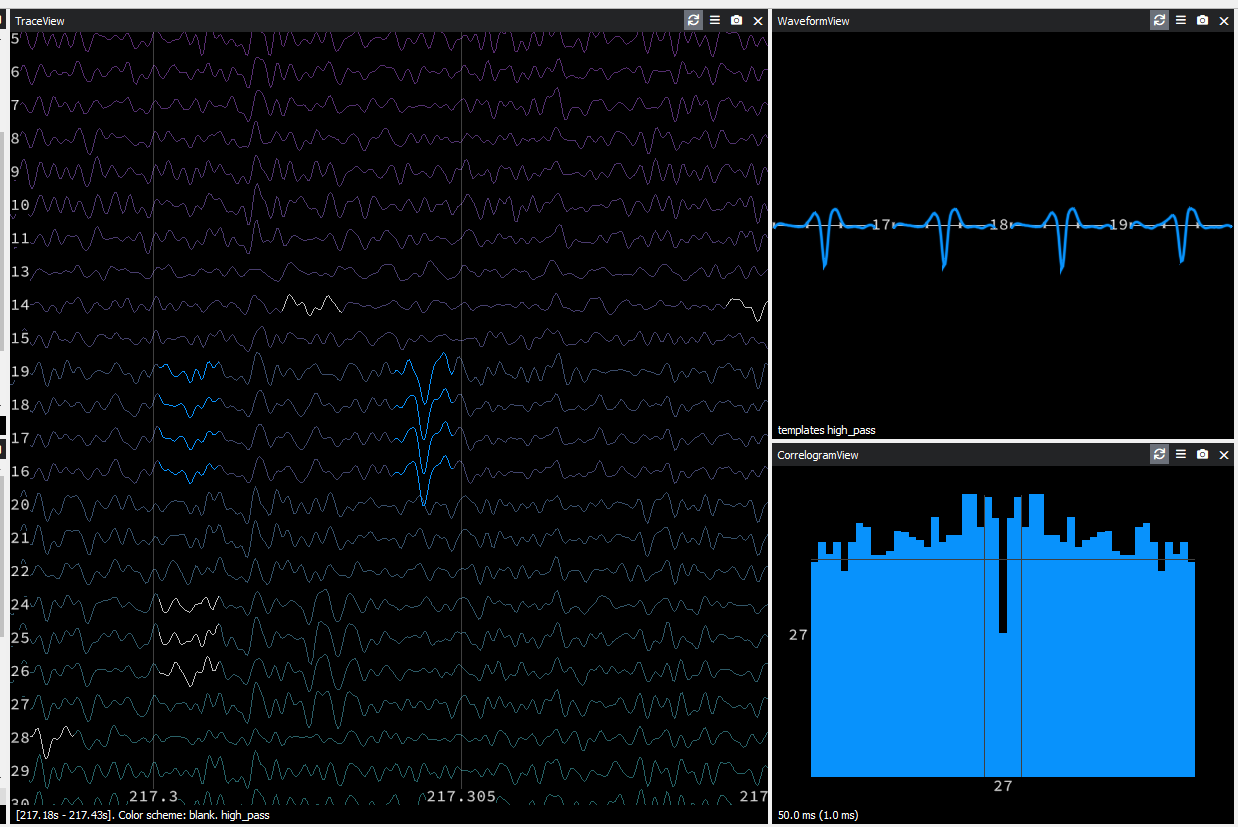Close the WaveformView panel
Viewport: 1238px width, 827px height.
tap(1224, 20)
